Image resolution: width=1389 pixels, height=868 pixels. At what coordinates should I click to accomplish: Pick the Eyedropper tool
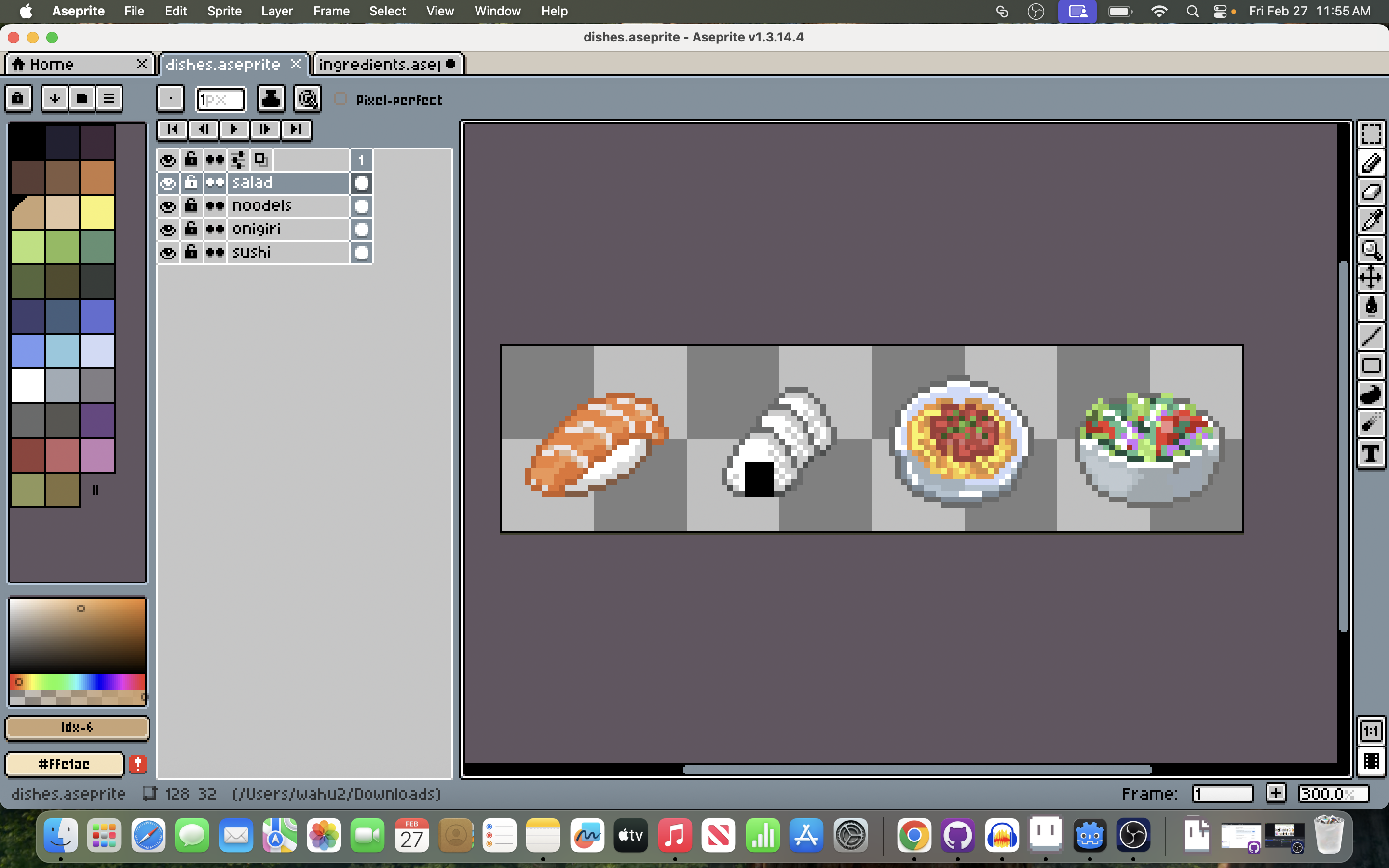(1371, 220)
